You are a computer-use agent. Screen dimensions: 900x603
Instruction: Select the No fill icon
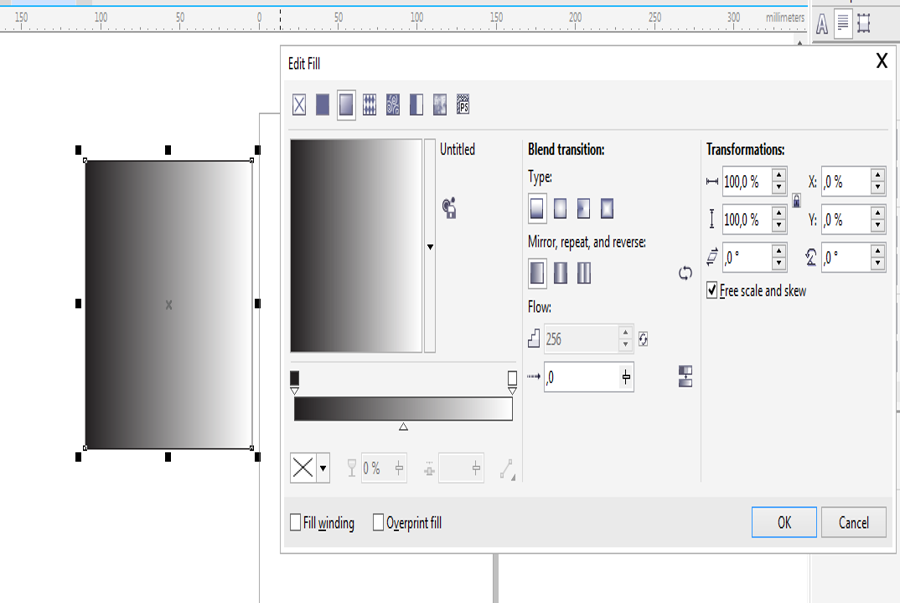pos(299,105)
